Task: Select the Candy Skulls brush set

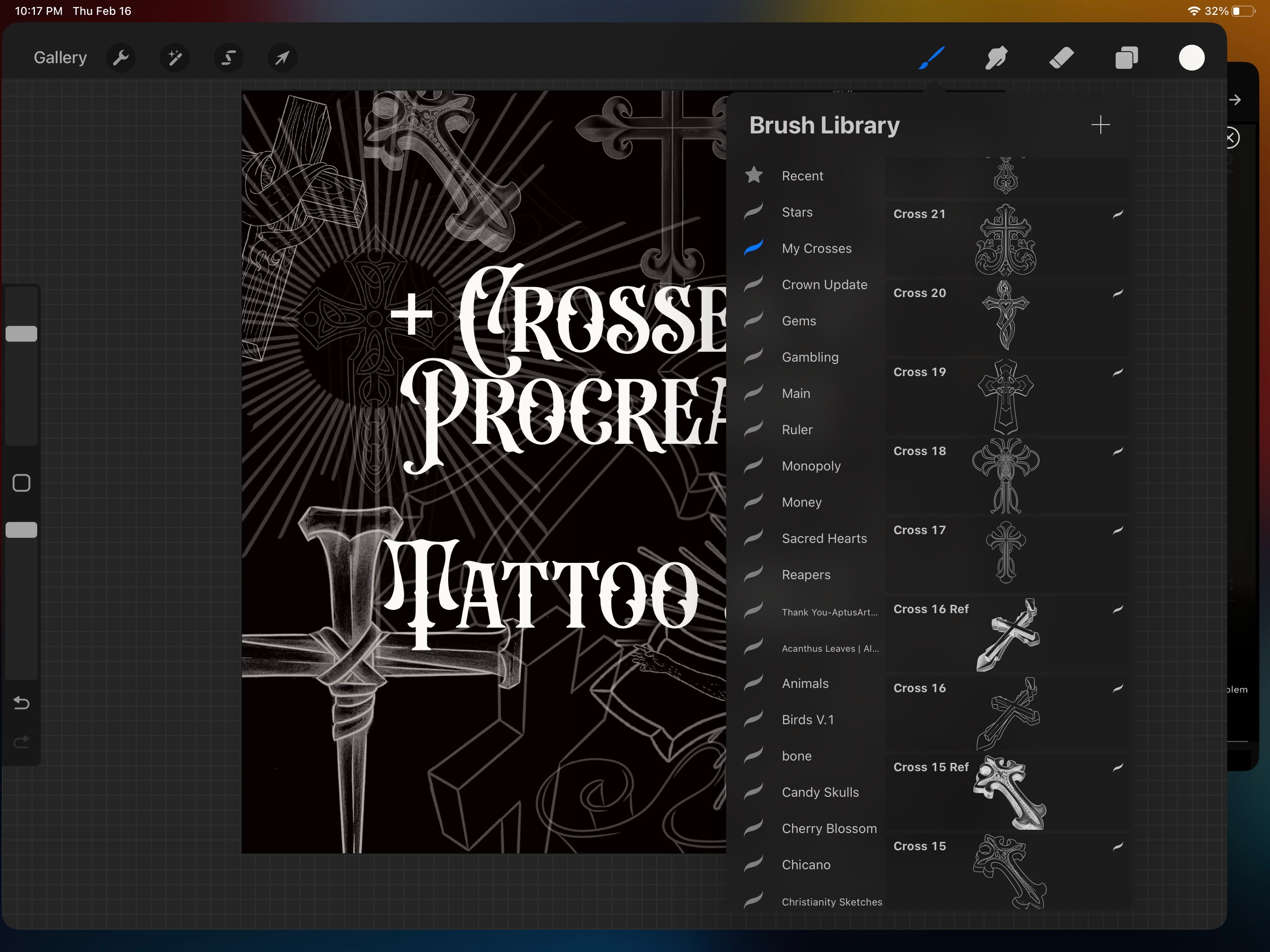Action: pyautogui.click(x=821, y=792)
